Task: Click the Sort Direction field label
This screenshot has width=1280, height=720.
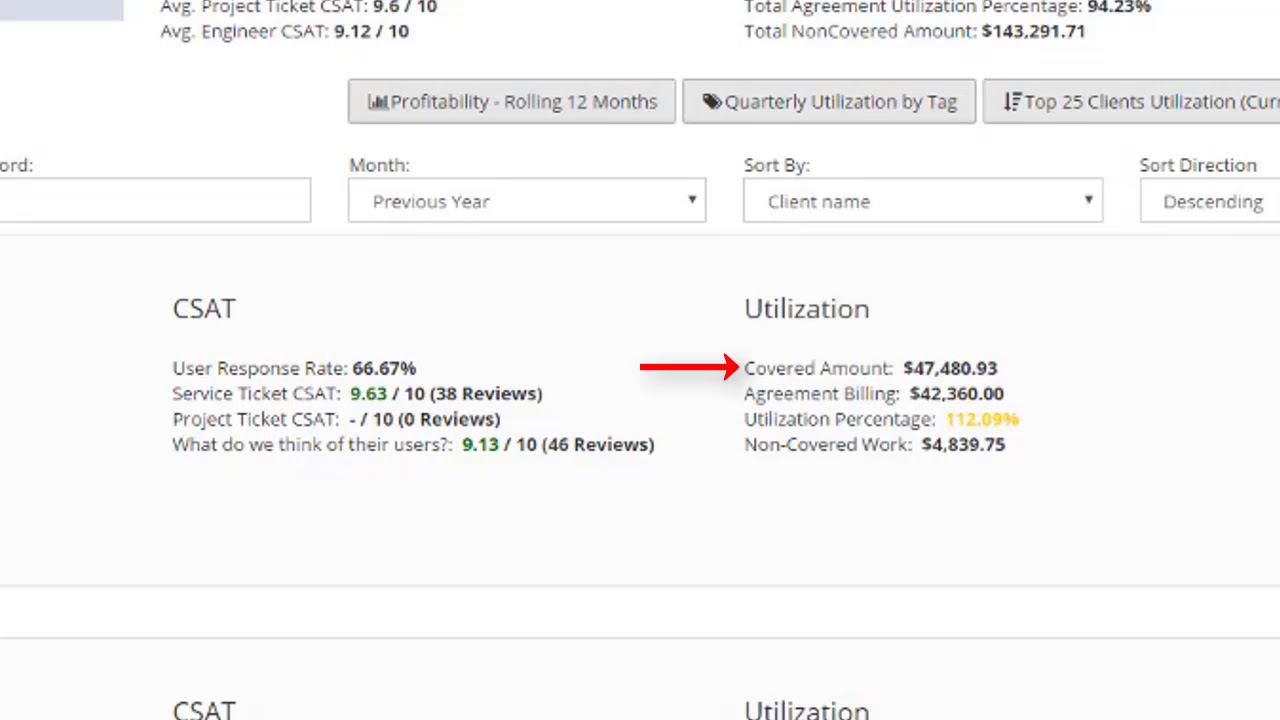Action: pyautogui.click(x=1198, y=165)
